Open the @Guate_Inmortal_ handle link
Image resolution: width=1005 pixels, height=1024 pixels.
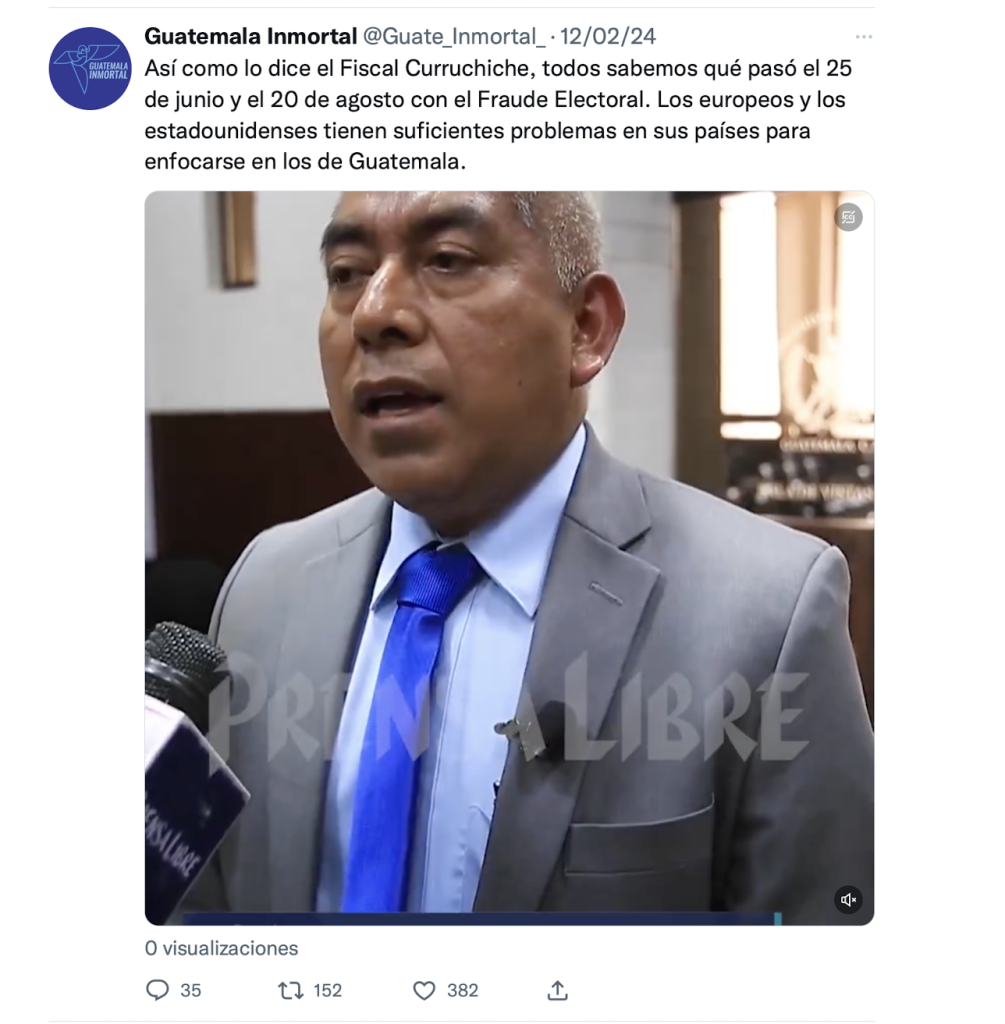click(x=454, y=37)
